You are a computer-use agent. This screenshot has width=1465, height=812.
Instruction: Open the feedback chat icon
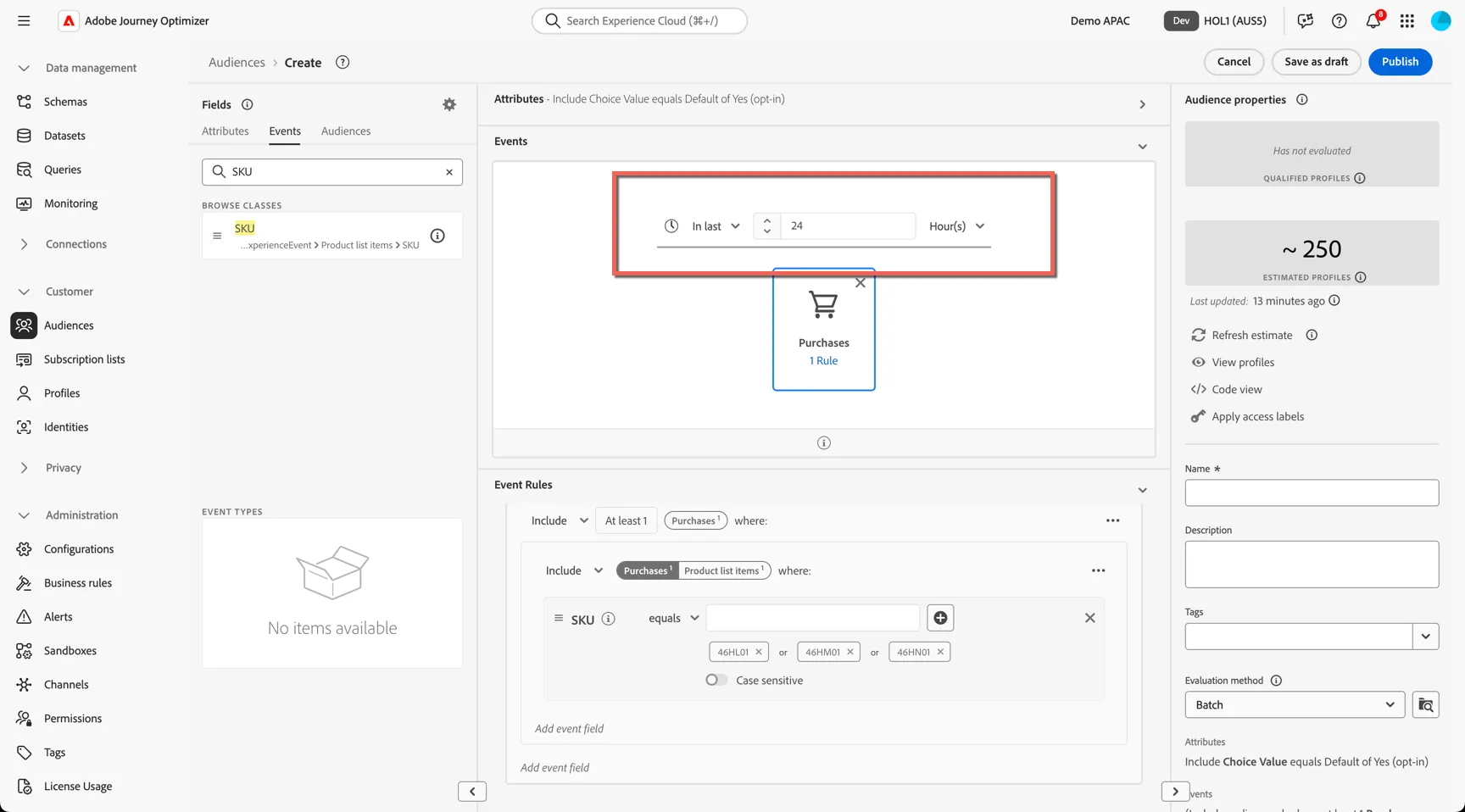tap(1306, 20)
